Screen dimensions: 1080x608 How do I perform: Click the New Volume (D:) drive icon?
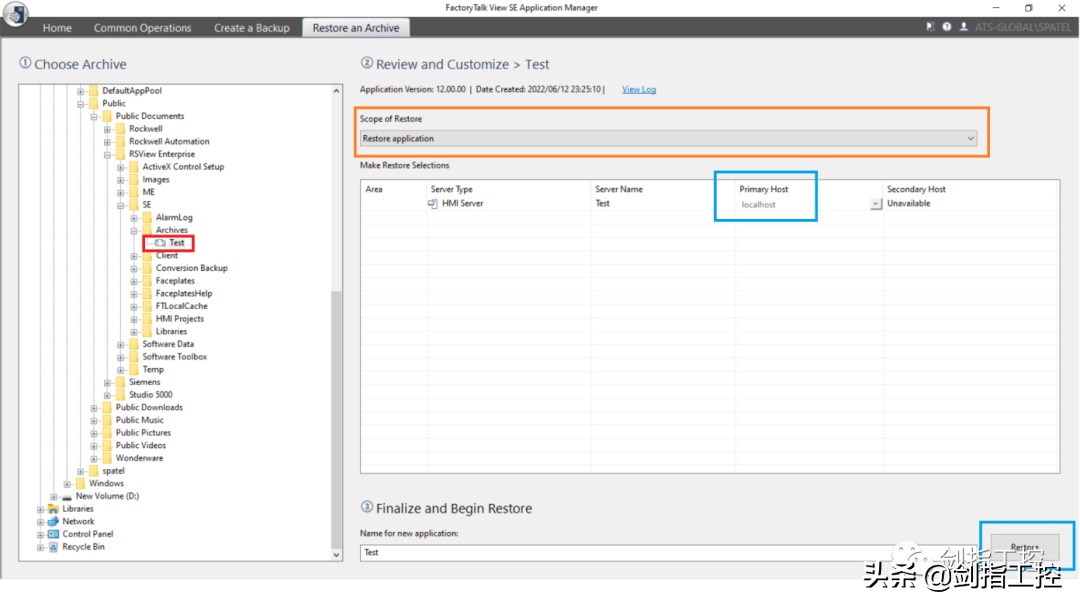[67, 496]
